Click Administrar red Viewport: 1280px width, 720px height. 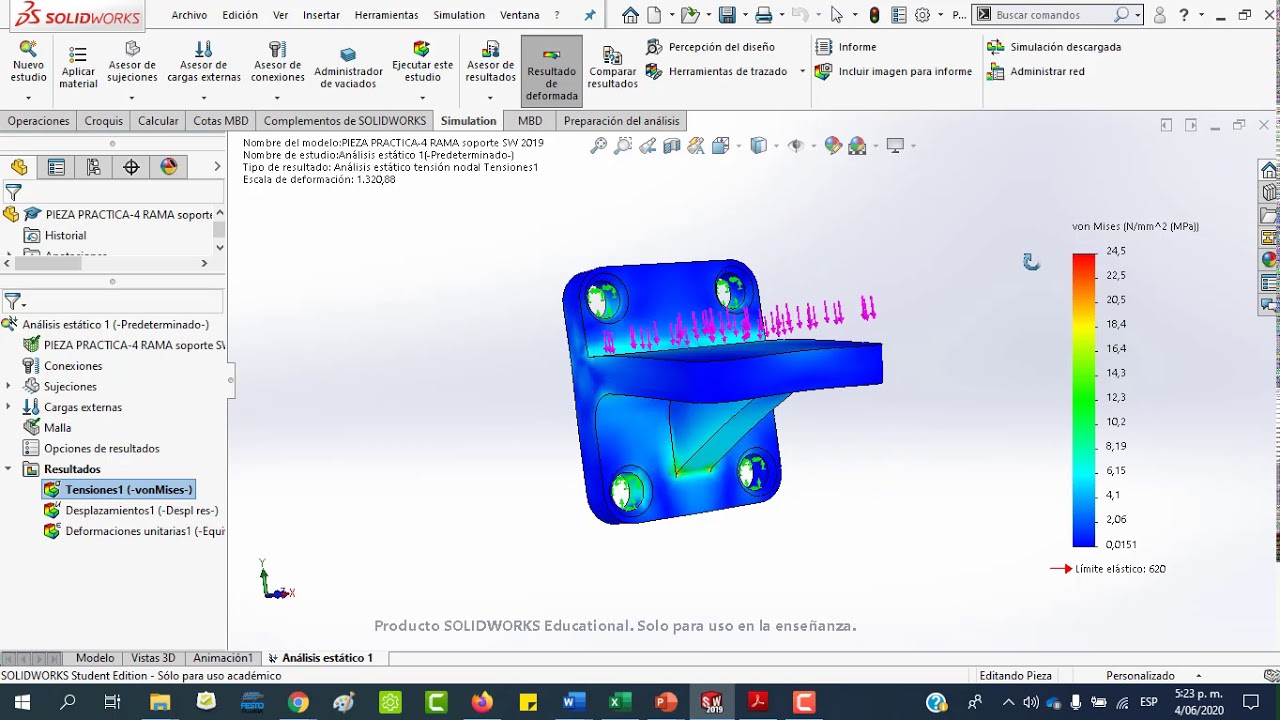(1036, 71)
